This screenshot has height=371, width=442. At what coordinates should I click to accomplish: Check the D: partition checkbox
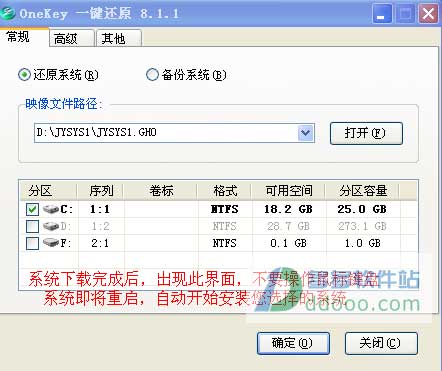[x=32, y=226]
